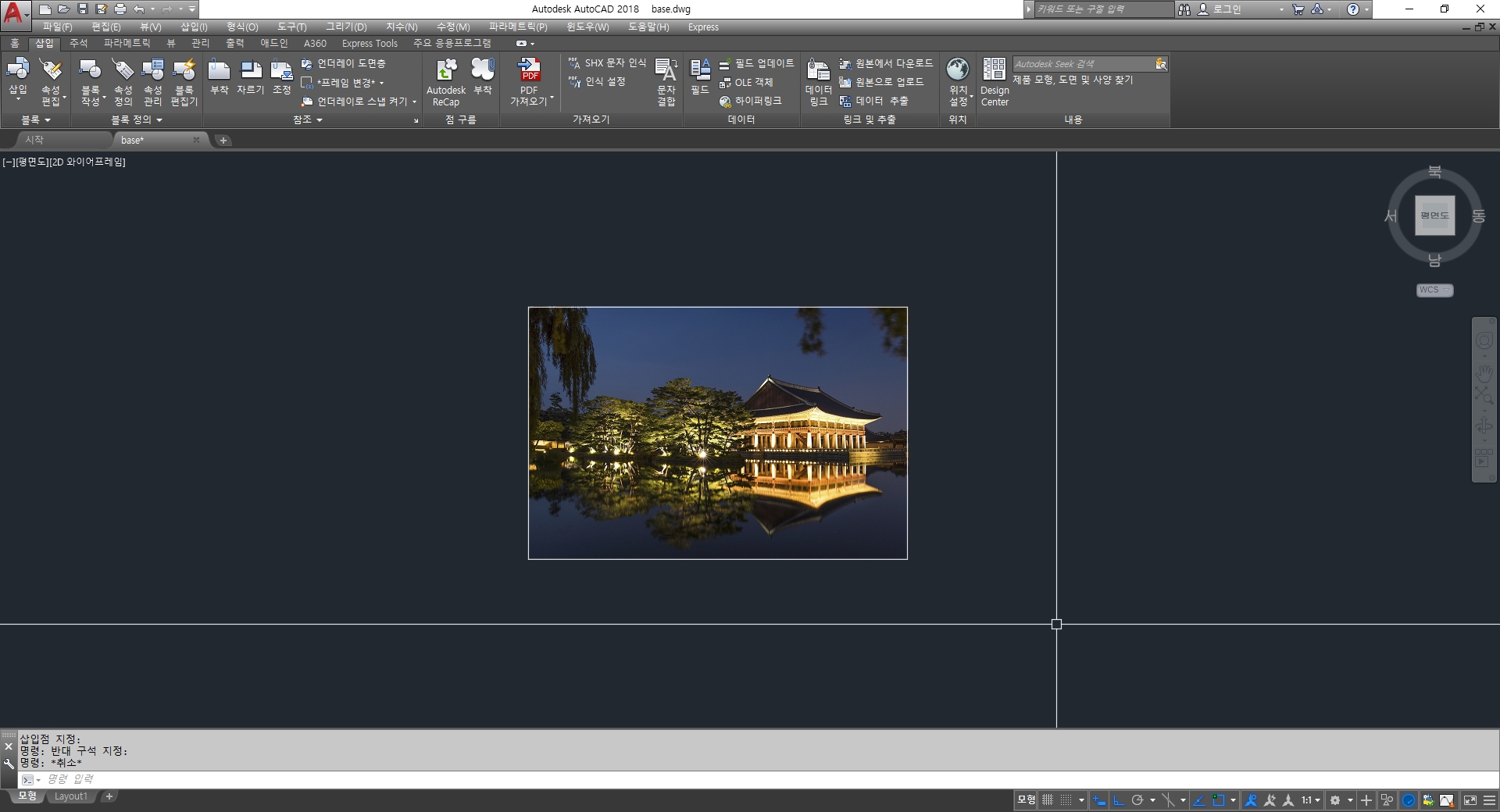Viewport: 1500px width, 812px height.
Task: Toggle hardware acceleration blue circle icon
Action: (x=1409, y=800)
